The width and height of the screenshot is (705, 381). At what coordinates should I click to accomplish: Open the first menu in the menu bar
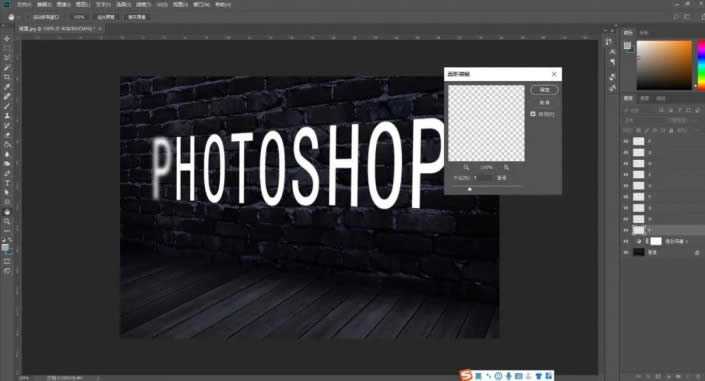(x=23, y=4)
